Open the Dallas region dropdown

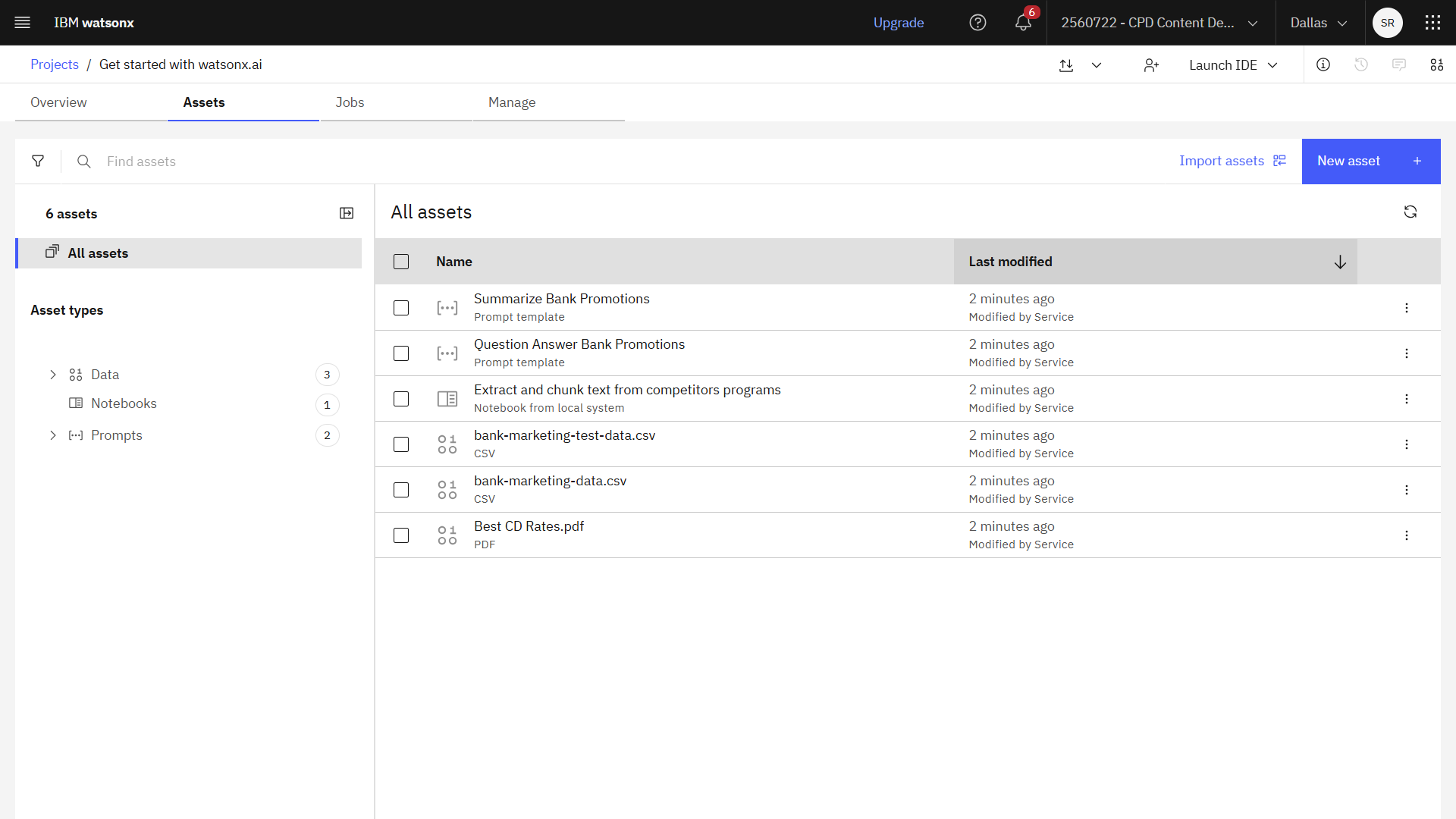click(x=1319, y=23)
